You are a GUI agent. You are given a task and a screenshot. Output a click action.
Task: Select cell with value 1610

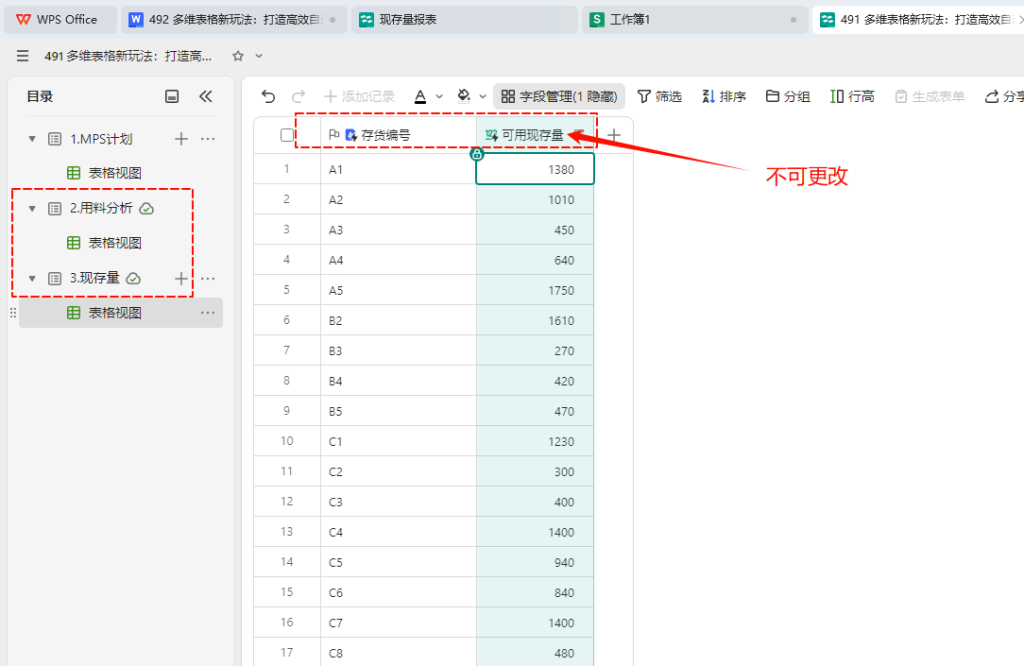535,321
